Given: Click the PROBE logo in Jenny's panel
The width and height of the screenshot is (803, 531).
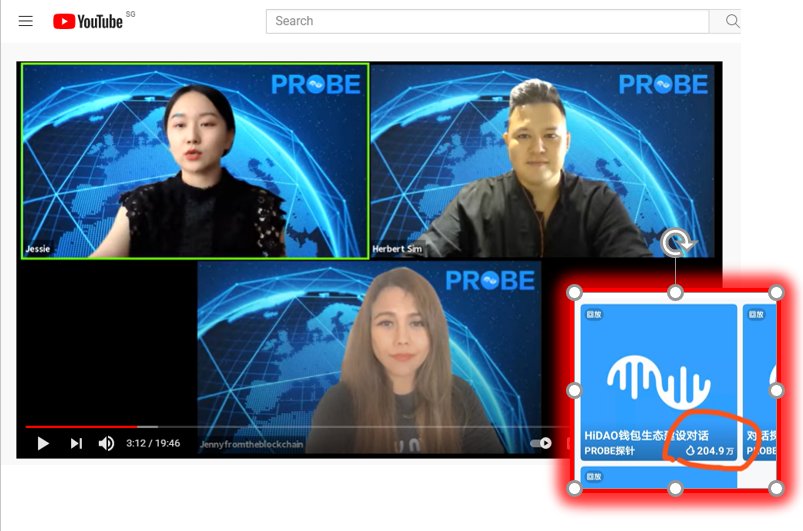Looking at the screenshot, I should pyautogui.click(x=490, y=281).
